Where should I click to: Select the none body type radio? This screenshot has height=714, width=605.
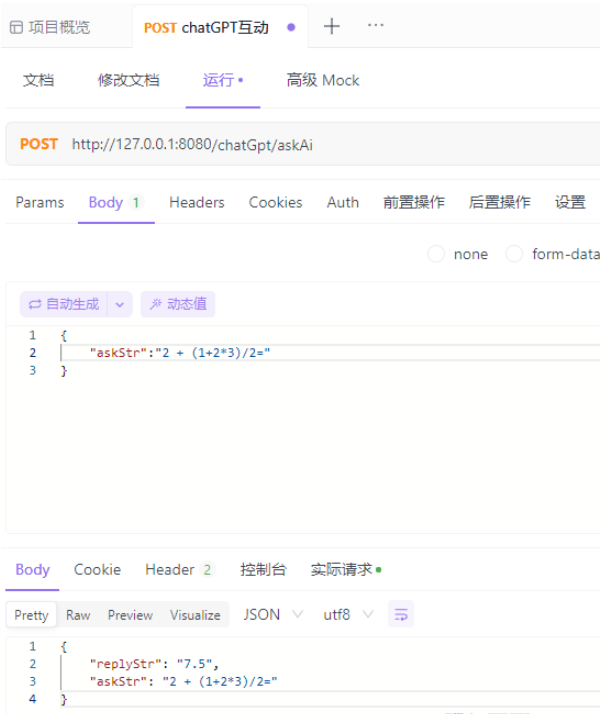(436, 254)
